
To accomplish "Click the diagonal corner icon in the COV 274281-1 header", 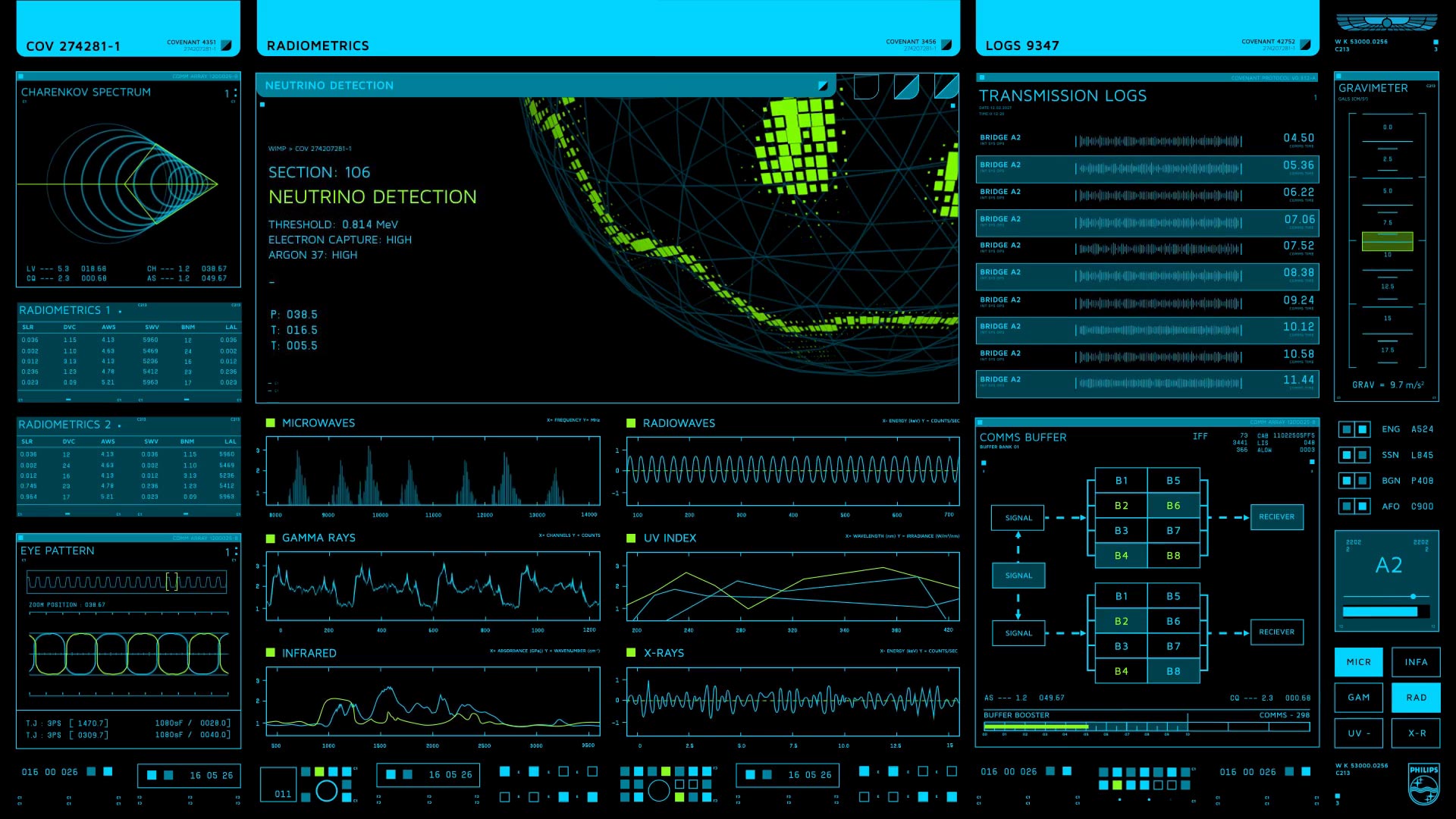I will [x=226, y=45].
